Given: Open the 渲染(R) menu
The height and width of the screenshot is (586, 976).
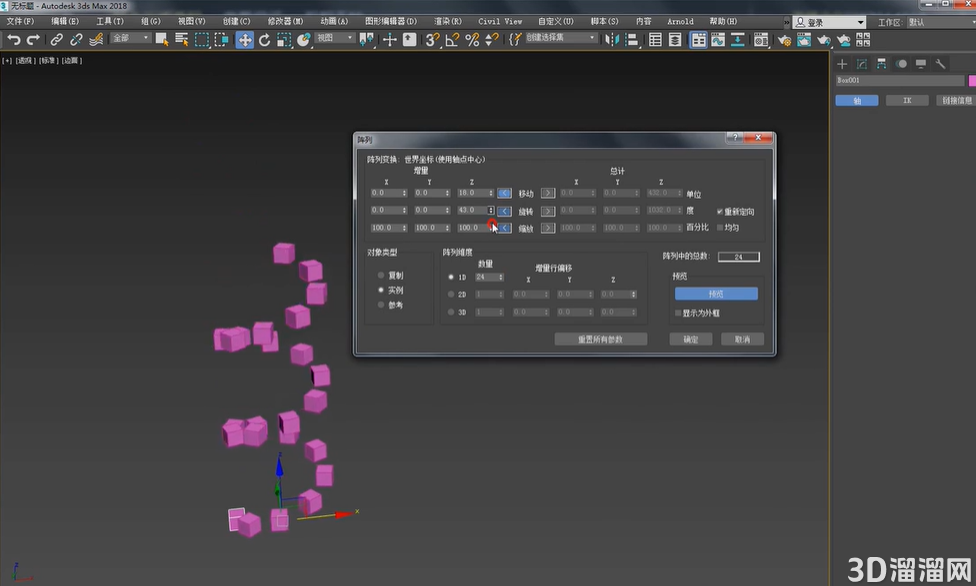Looking at the screenshot, I should [448, 21].
